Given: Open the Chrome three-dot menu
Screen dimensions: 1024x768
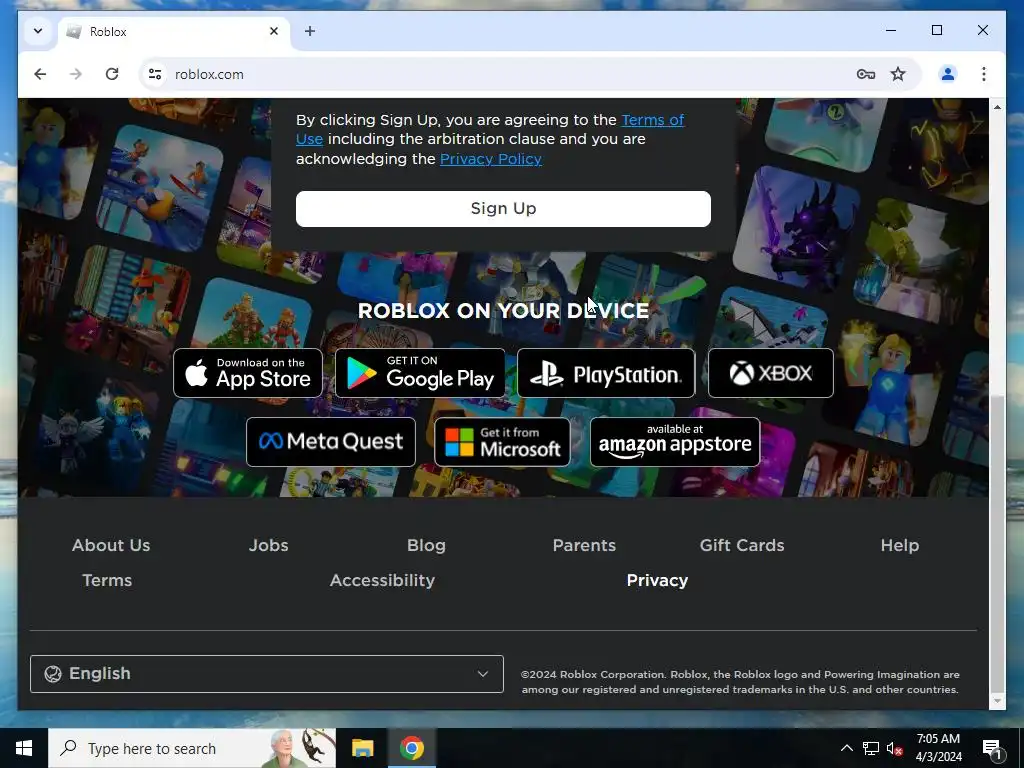Looking at the screenshot, I should 984,74.
